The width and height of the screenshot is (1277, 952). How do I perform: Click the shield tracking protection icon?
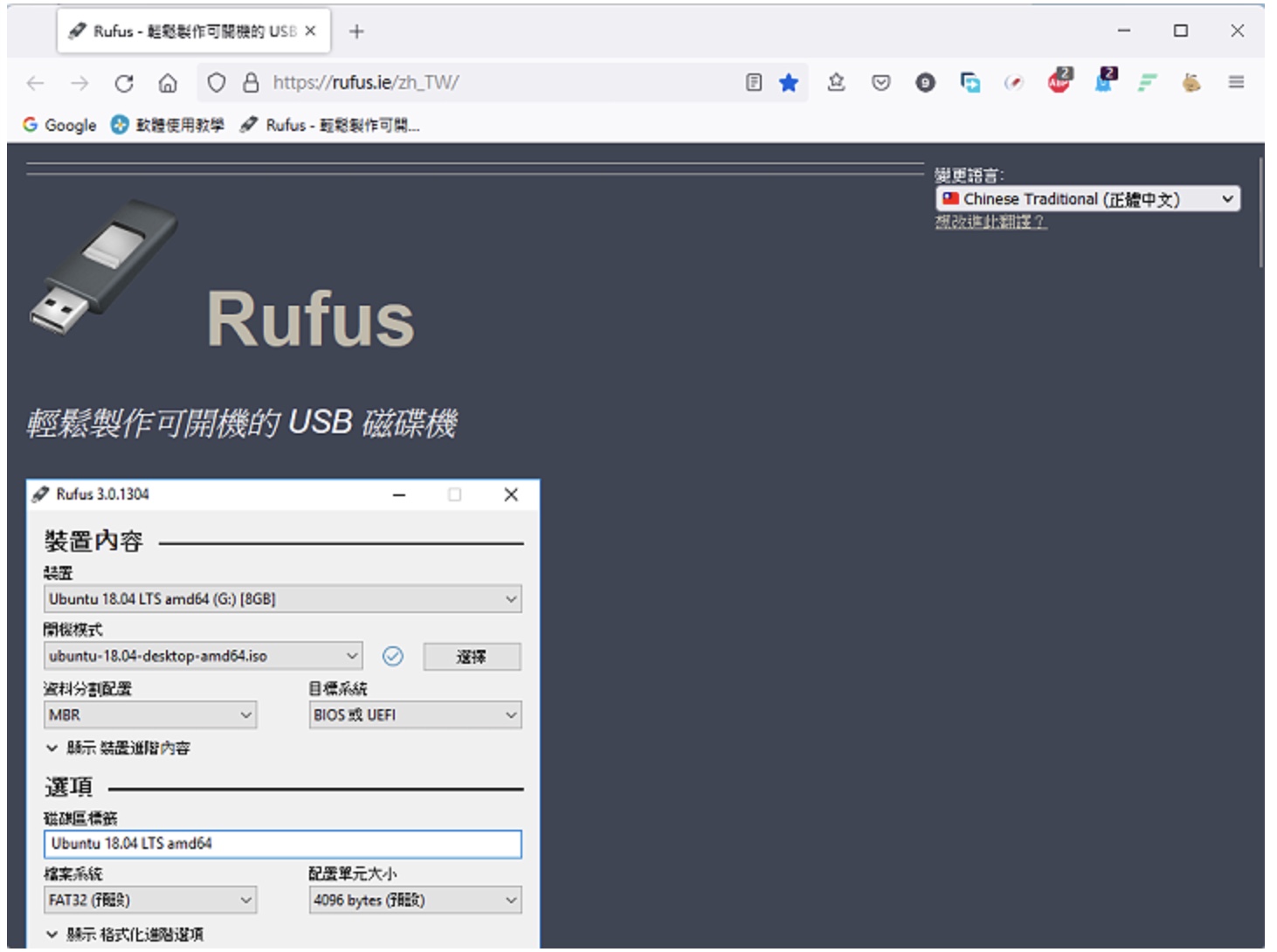[x=217, y=83]
